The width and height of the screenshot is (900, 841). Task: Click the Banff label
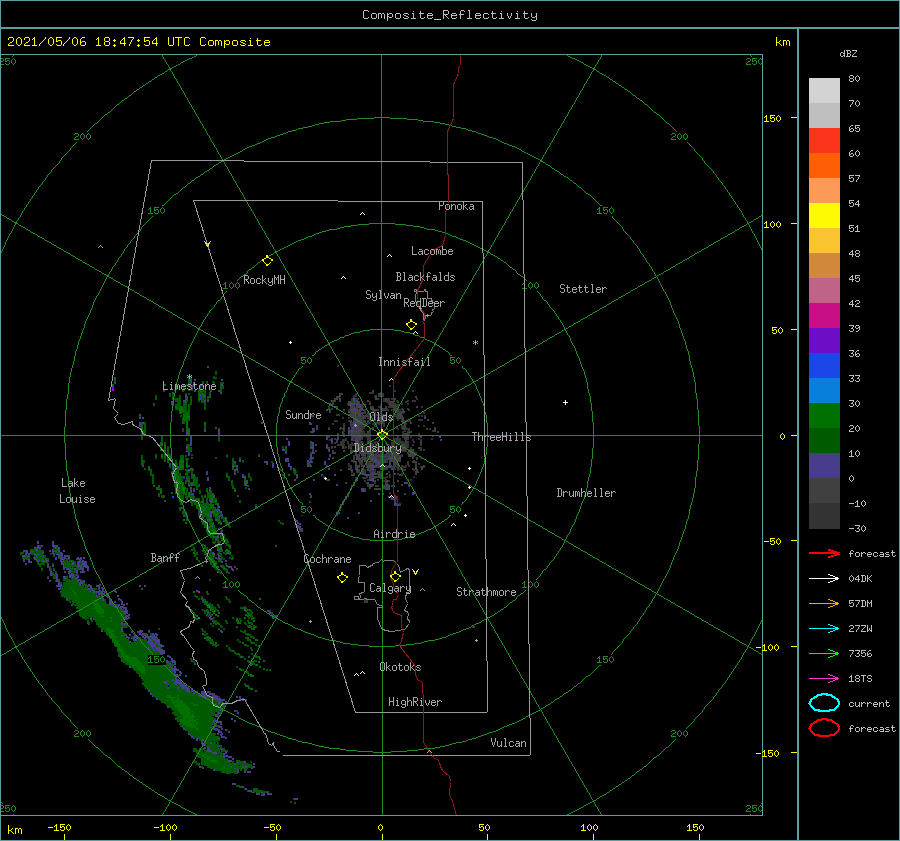click(165, 557)
